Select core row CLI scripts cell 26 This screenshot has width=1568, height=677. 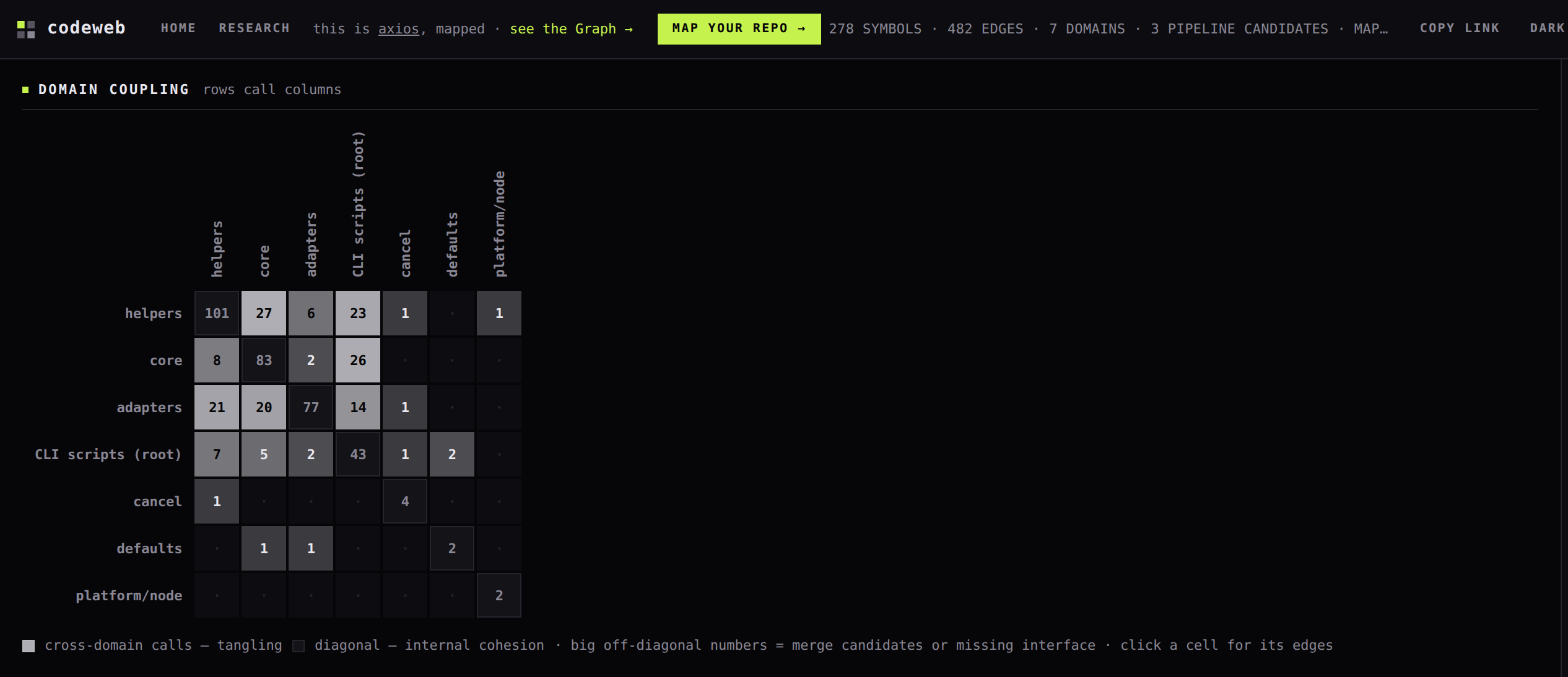click(x=358, y=360)
